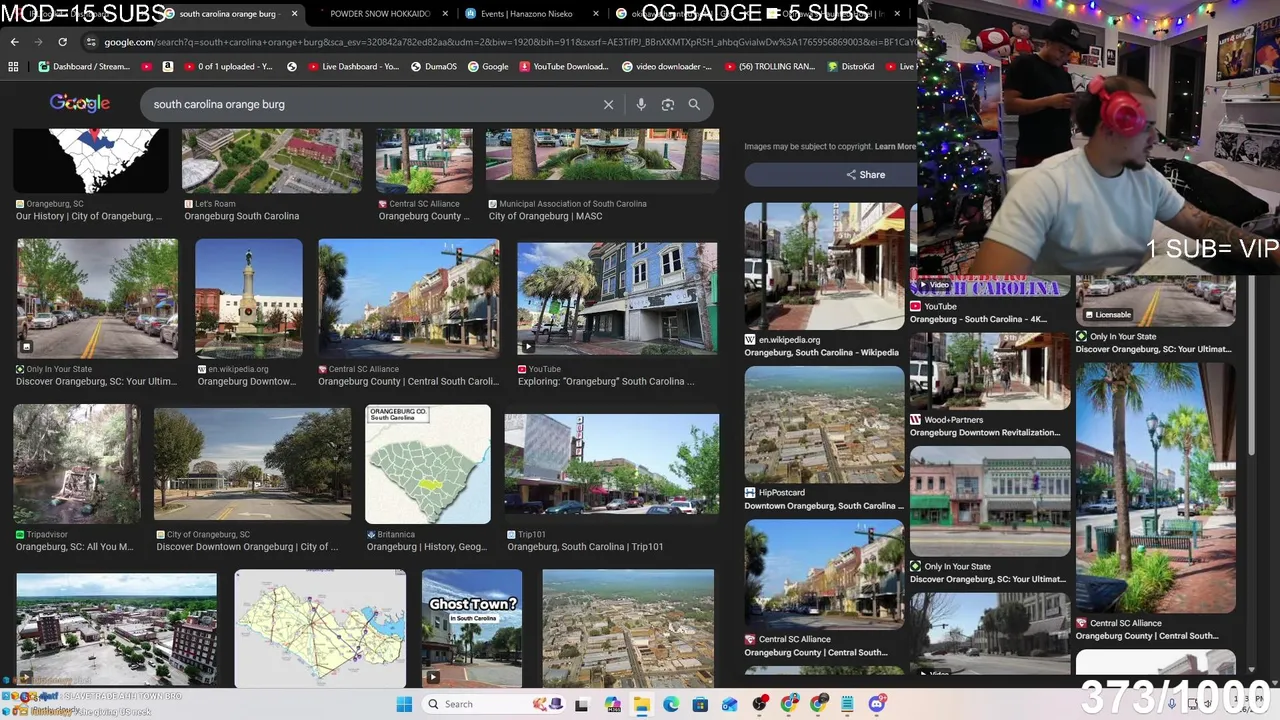1280x720 pixels.
Task: Open the Live Dashboard bookmark
Action: coord(354,67)
